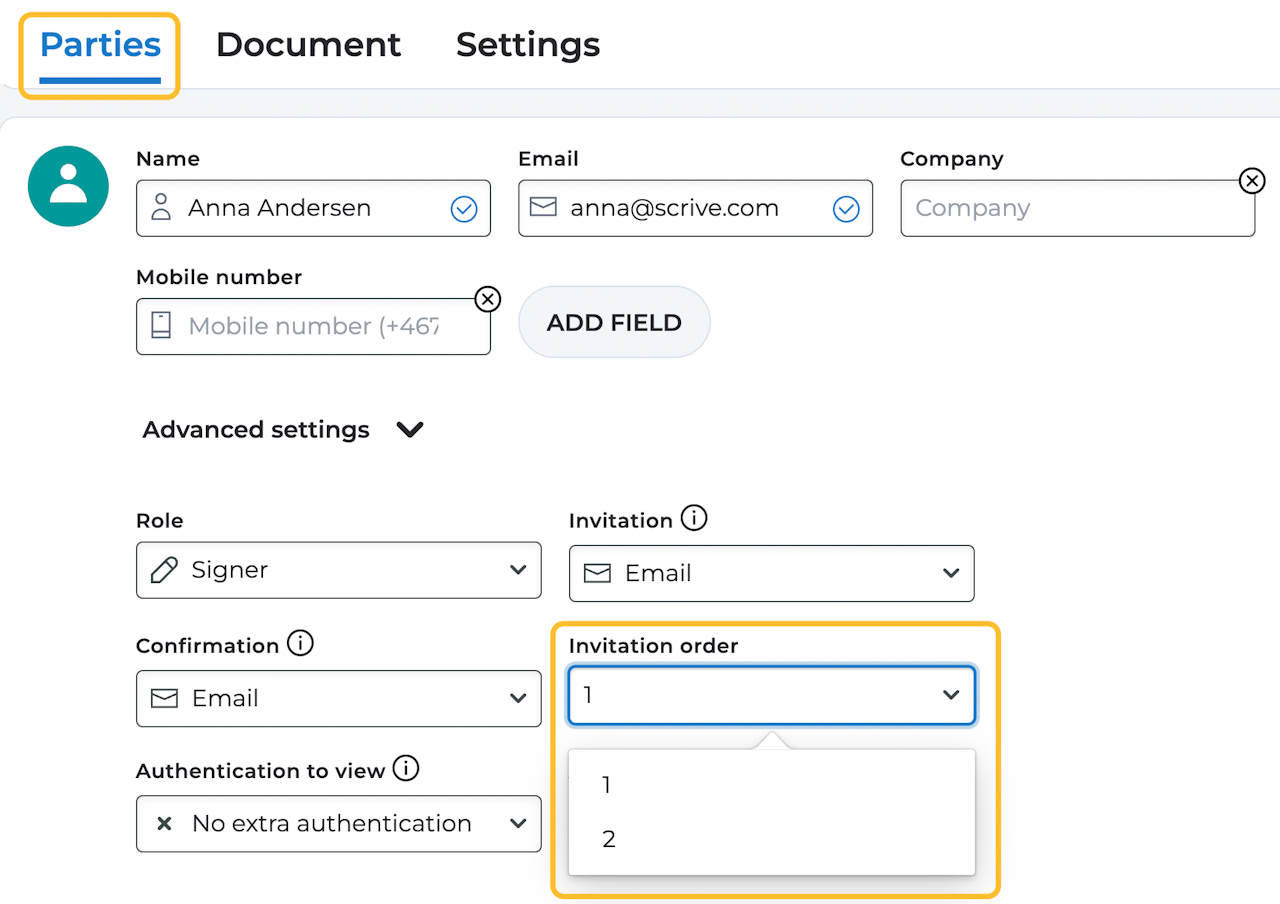Switch to the Document tab

pyautogui.click(x=308, y=45)
